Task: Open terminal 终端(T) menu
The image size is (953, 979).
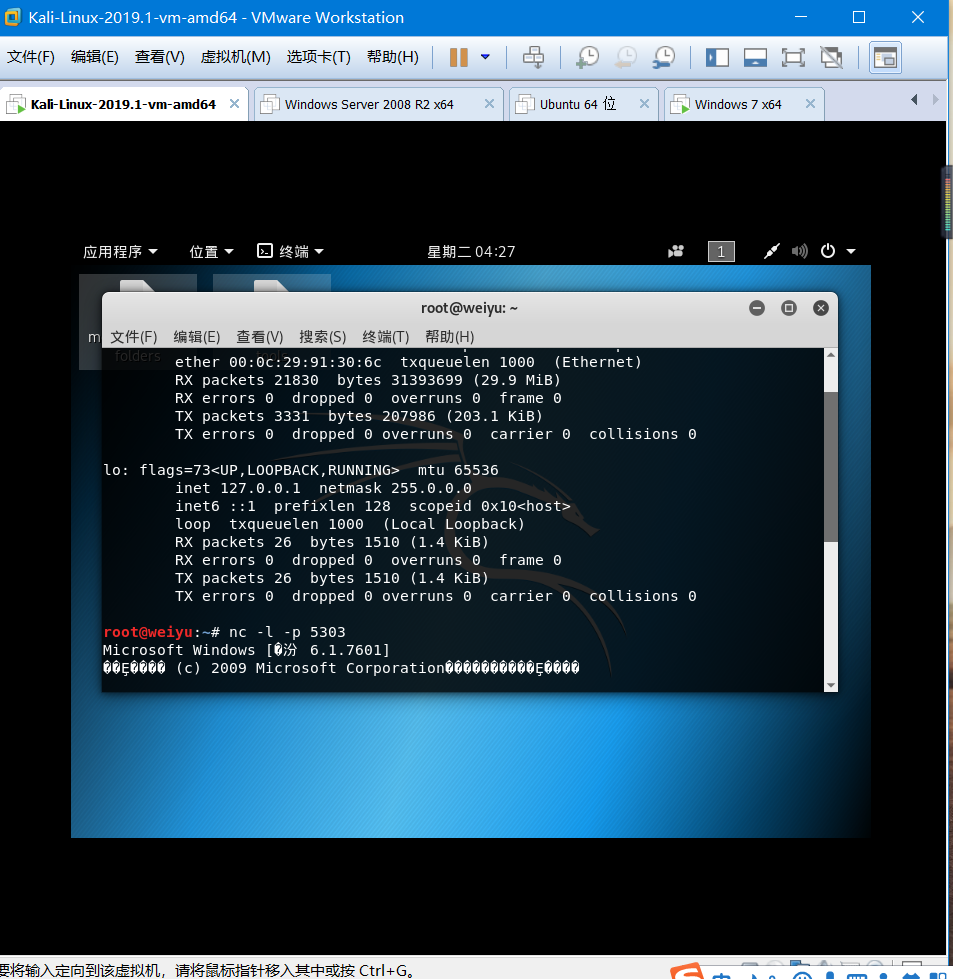Action: pos(386,337)
